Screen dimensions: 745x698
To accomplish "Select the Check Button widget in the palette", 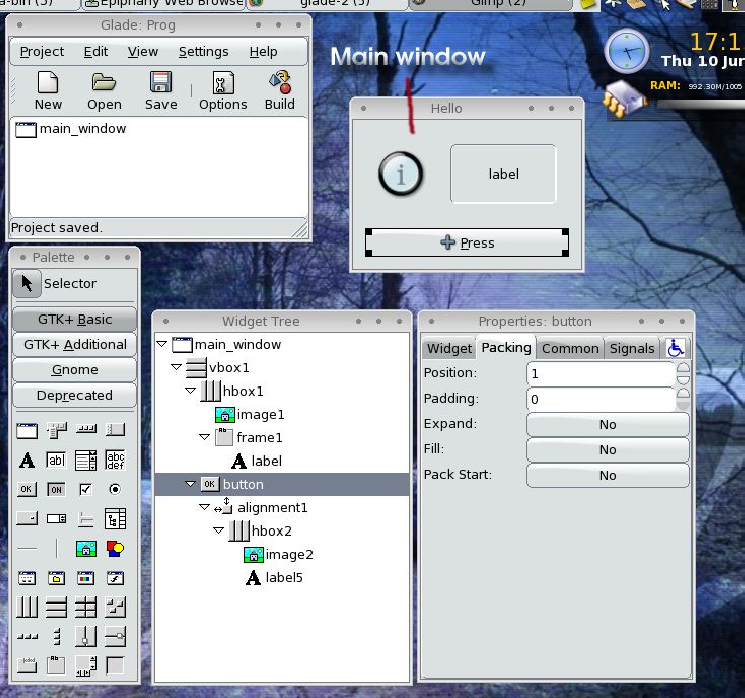I will click(x=86, y=489).
